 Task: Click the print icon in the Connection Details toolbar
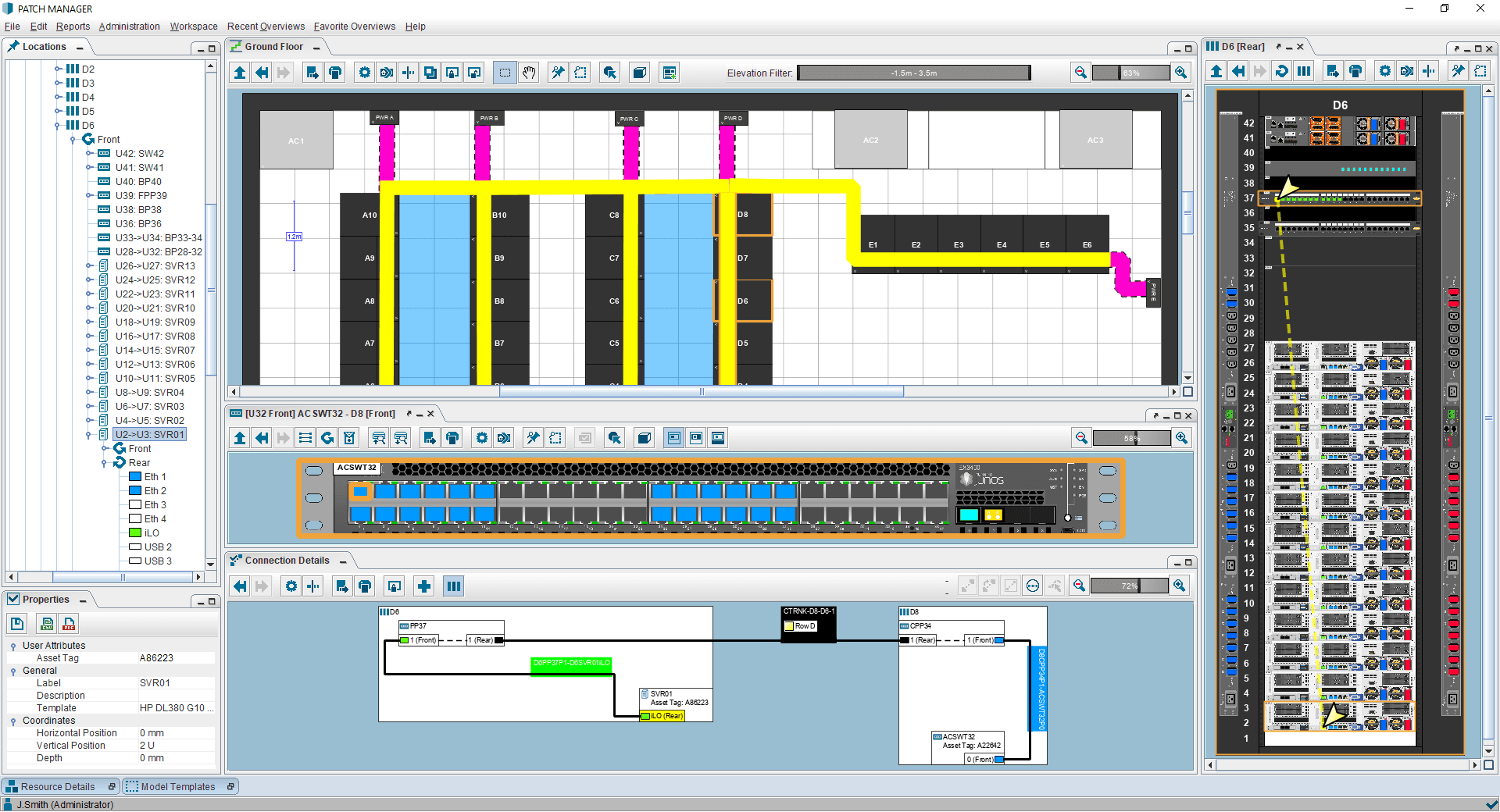tap(364, 586)
